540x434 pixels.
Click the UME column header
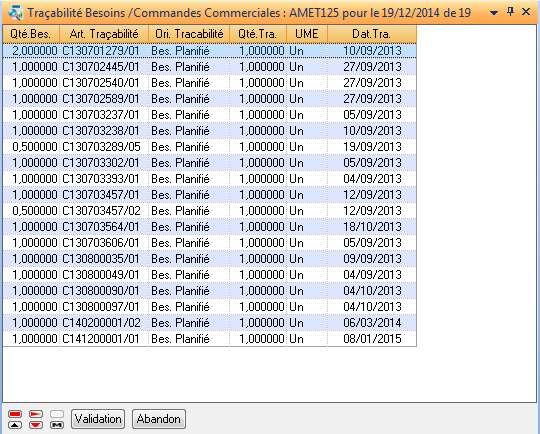307,34
